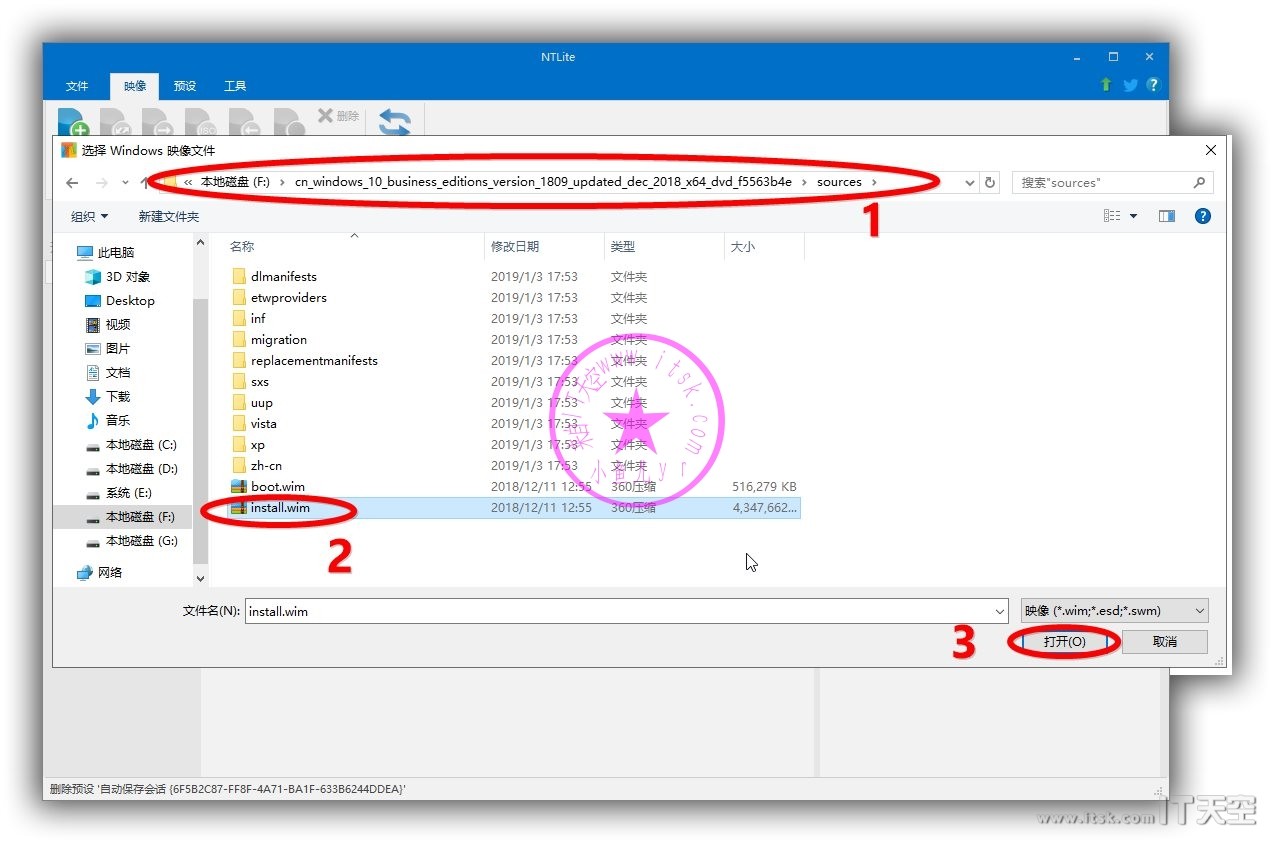Expand the 文件名 history dropdown arrow

(x=1000, y=611)
